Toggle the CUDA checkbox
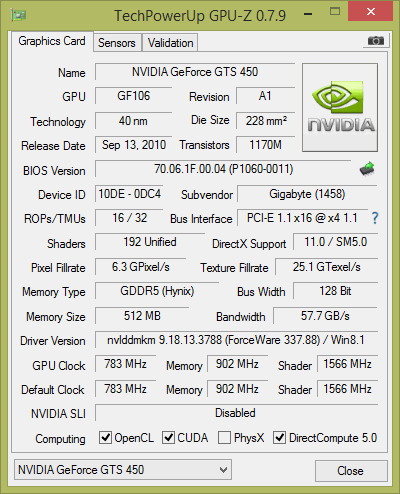 (168, 437)
